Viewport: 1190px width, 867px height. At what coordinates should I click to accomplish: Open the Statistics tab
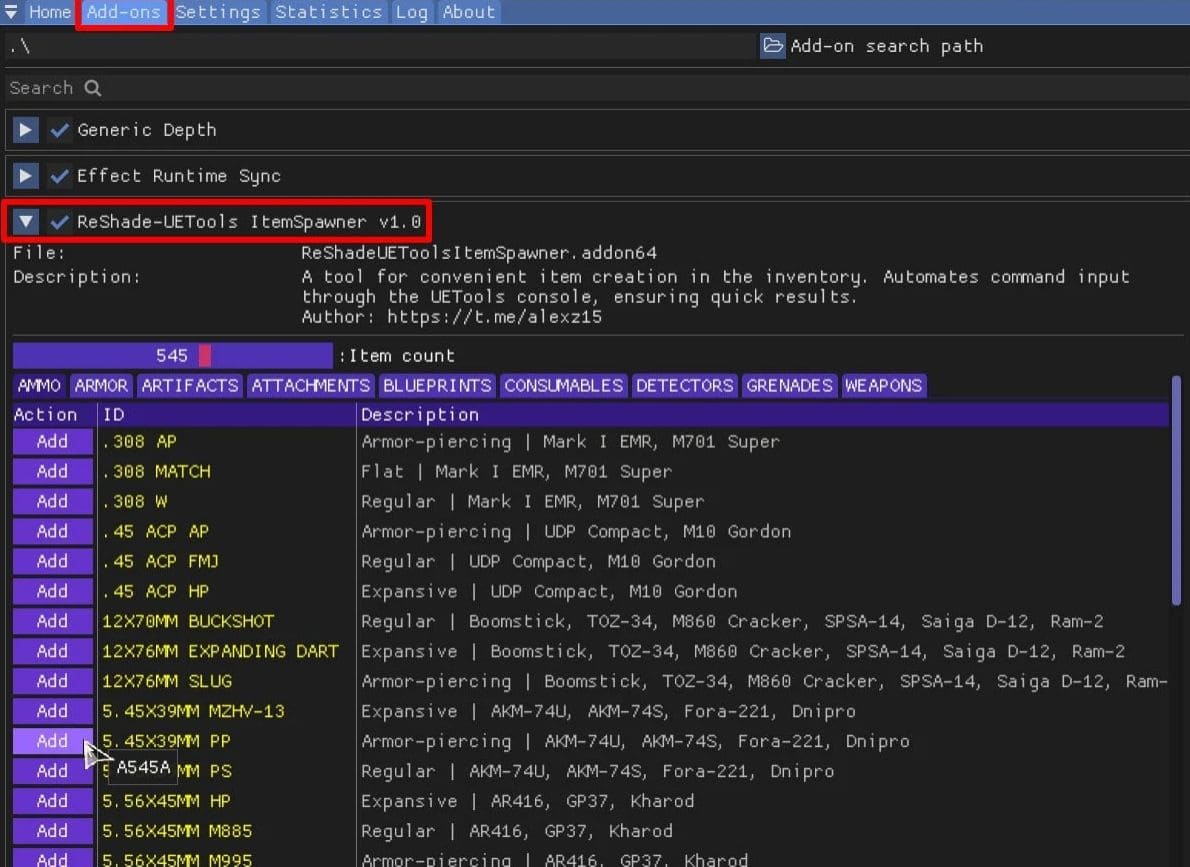coord(328,12)
